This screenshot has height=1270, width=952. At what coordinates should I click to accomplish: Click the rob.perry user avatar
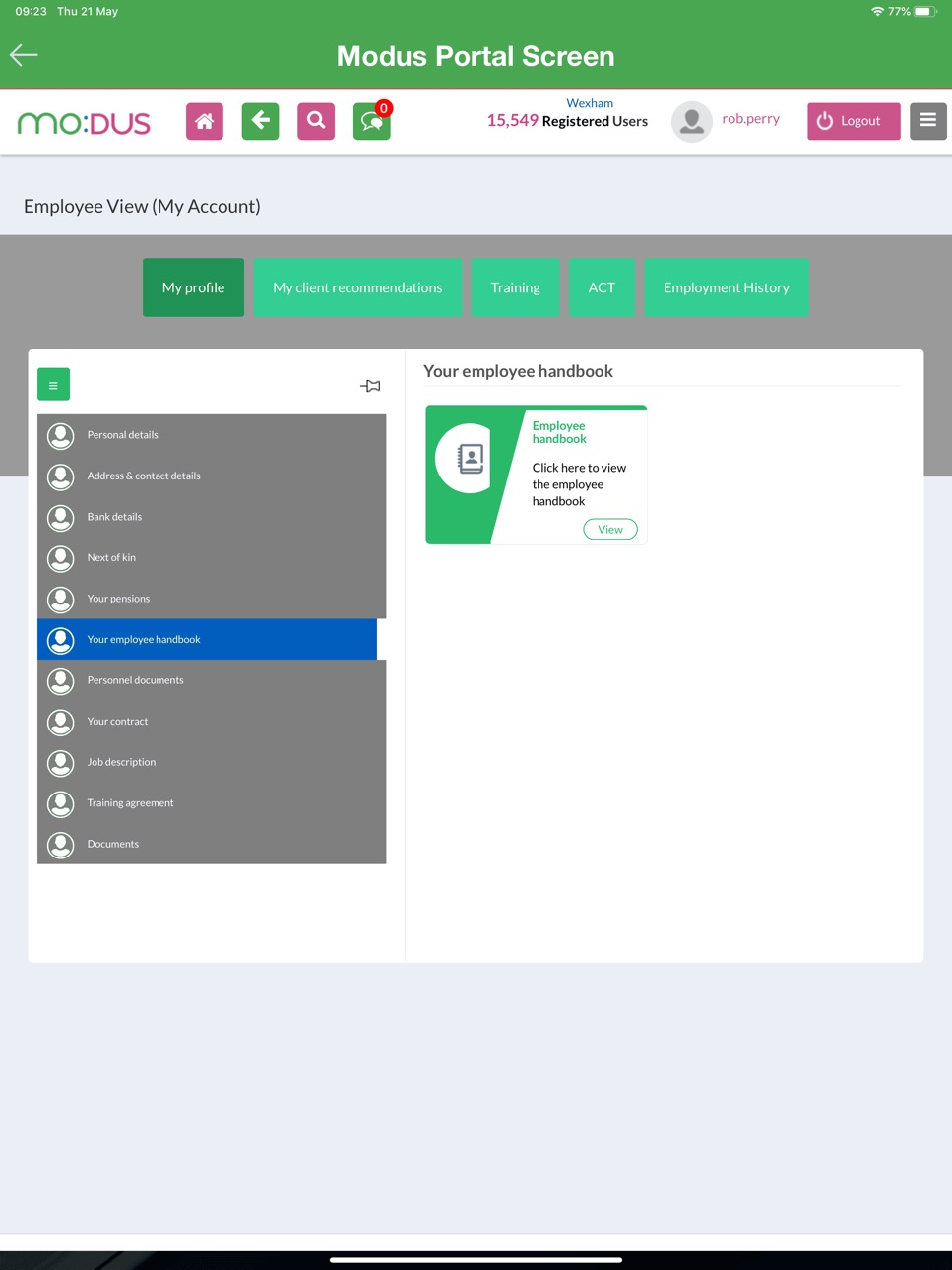[692, 121]
